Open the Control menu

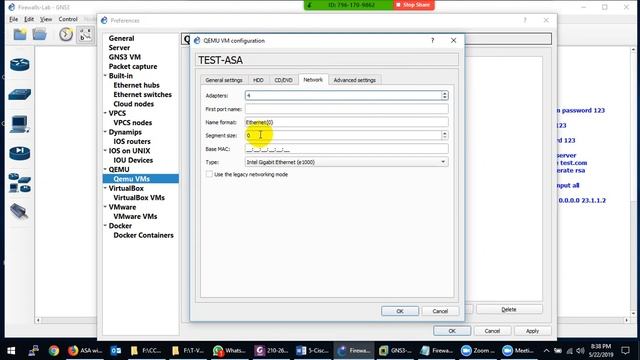68,19
